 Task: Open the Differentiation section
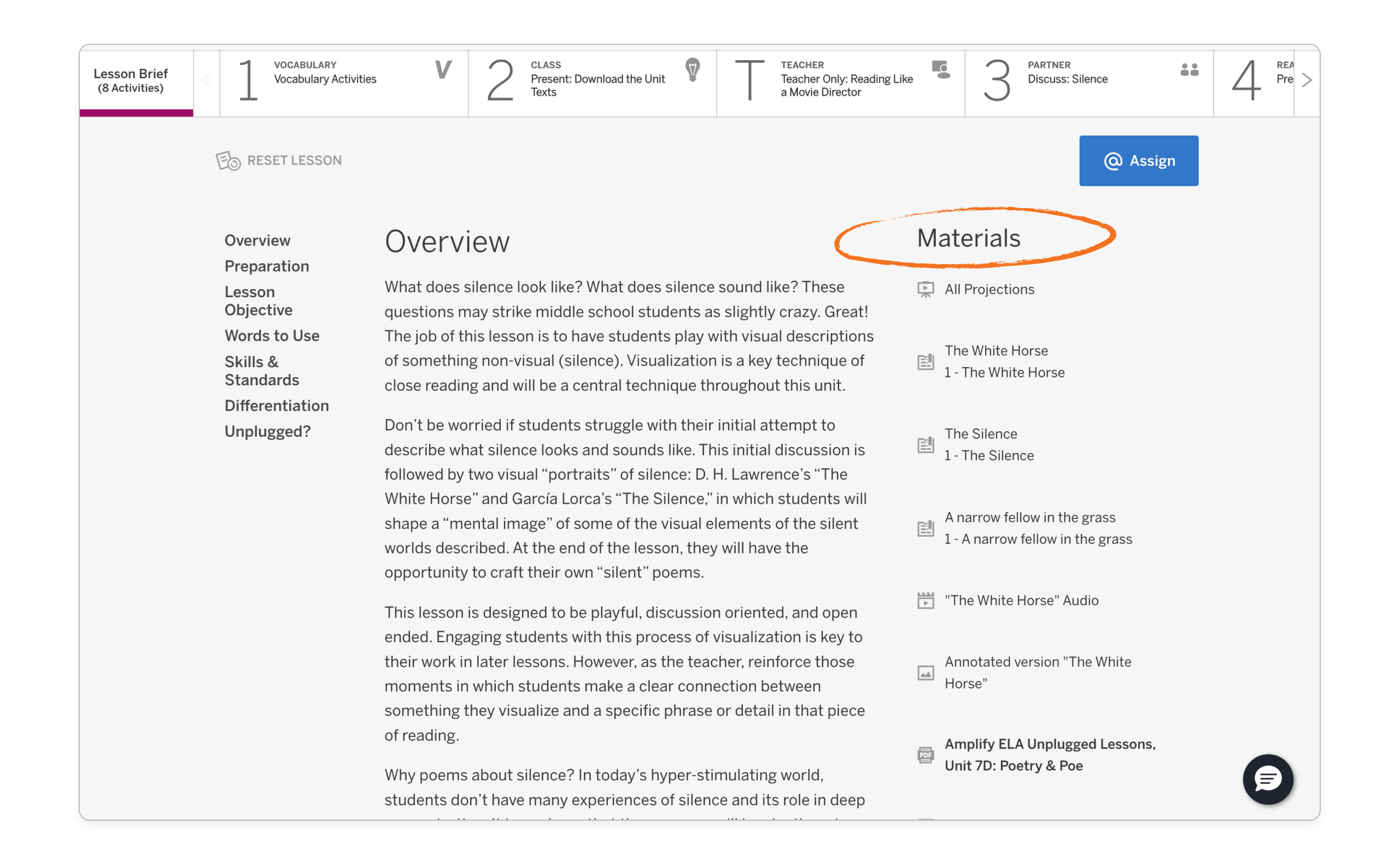tap(277, 405)
